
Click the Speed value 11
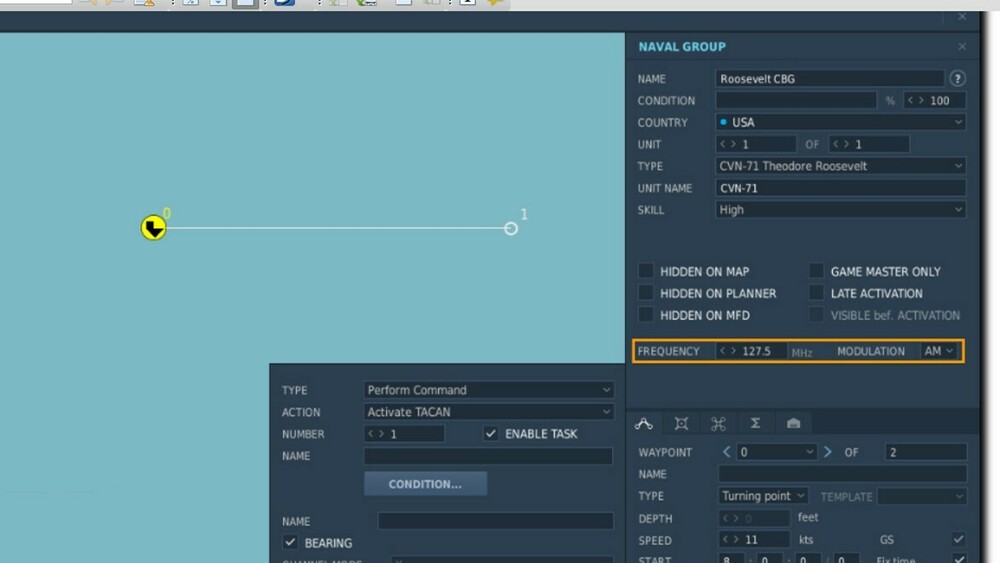tap(751, 540)
